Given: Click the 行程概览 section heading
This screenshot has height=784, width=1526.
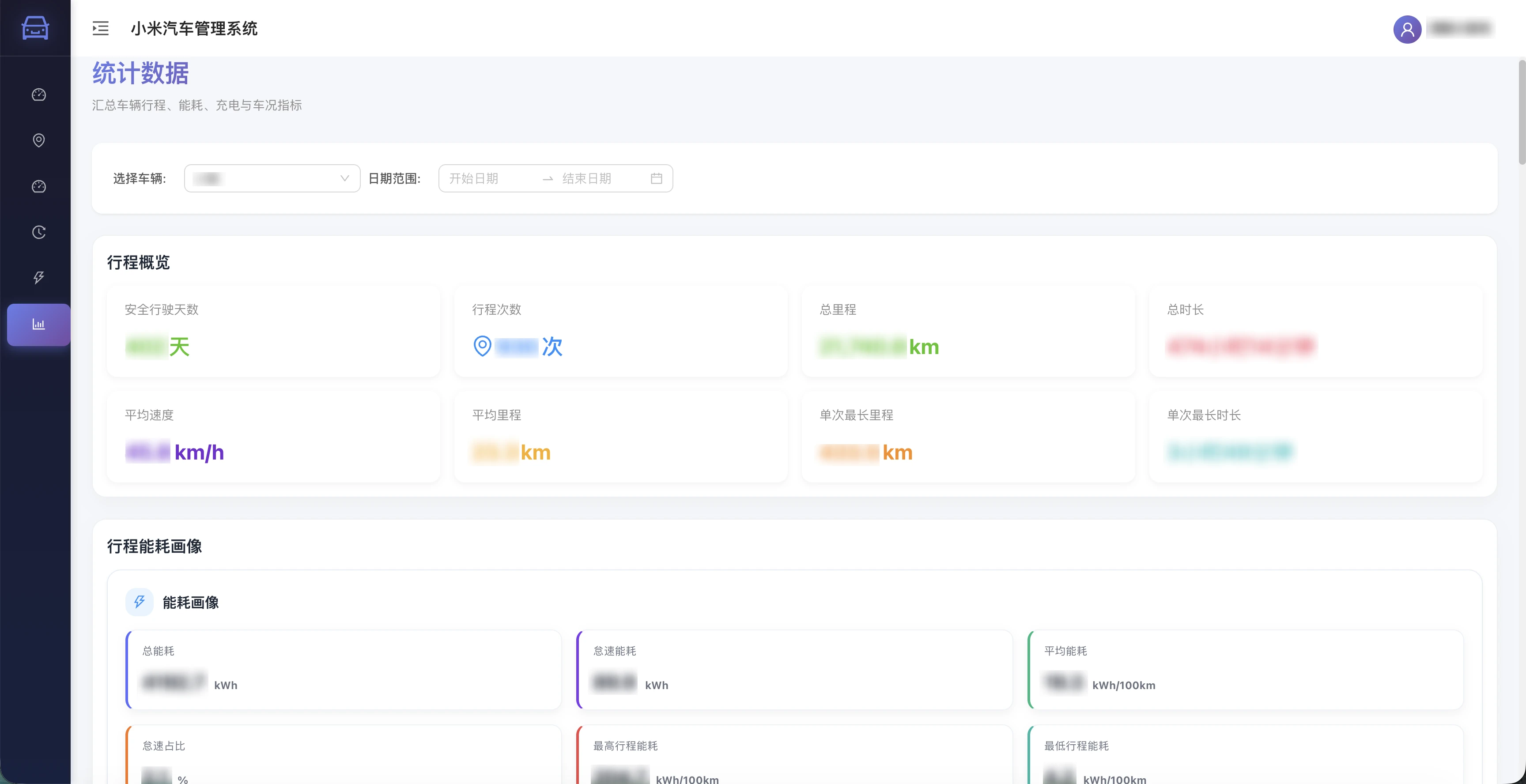Looking at the screenshot, I should [138, 262].
